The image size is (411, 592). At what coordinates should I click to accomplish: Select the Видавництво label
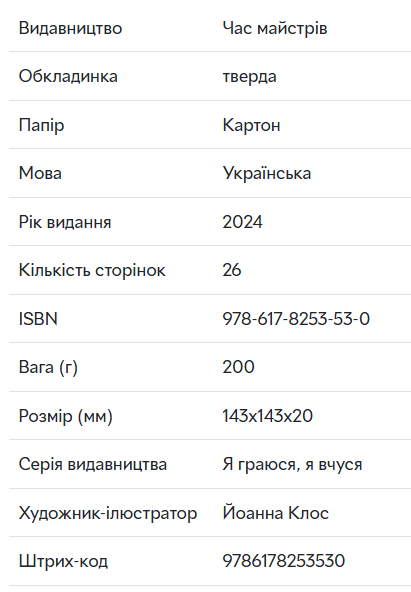point(71,28)
